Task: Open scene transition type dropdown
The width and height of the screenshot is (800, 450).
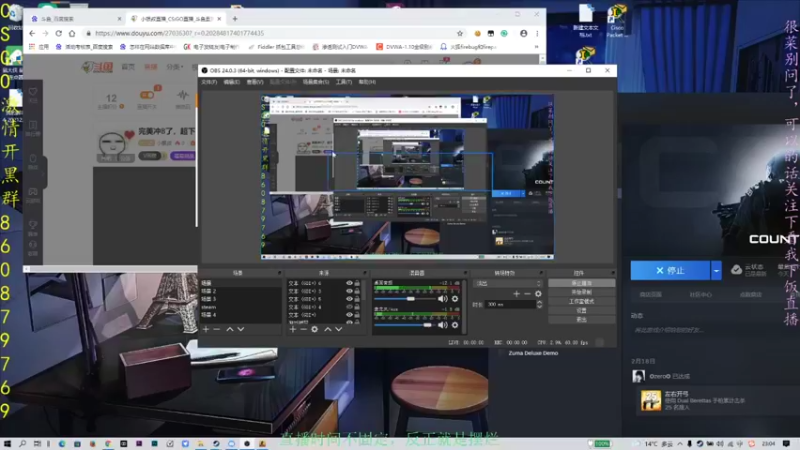Action: tap(508, 283)
